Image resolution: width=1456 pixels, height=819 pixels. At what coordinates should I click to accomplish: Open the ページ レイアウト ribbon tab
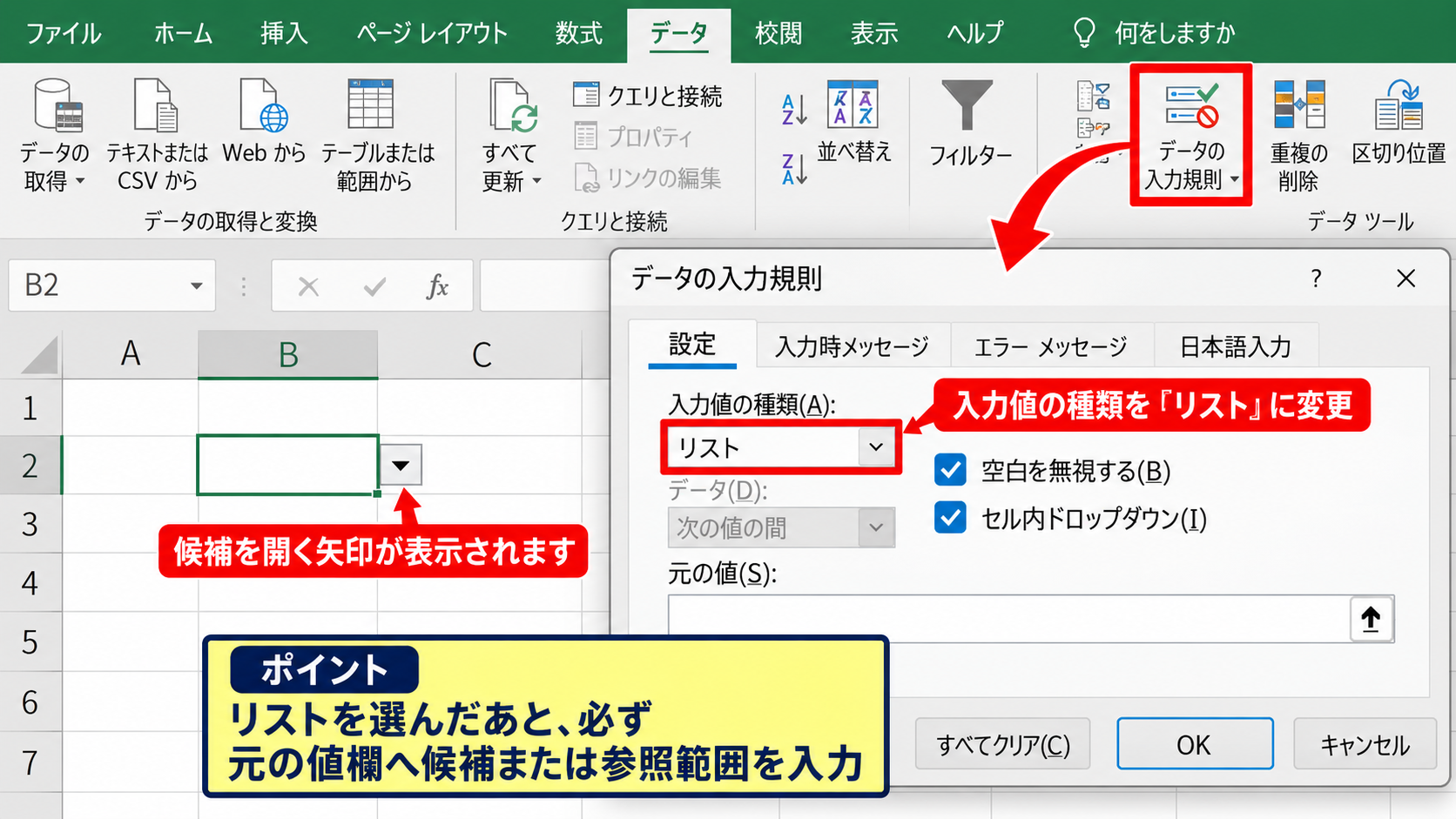432,33
